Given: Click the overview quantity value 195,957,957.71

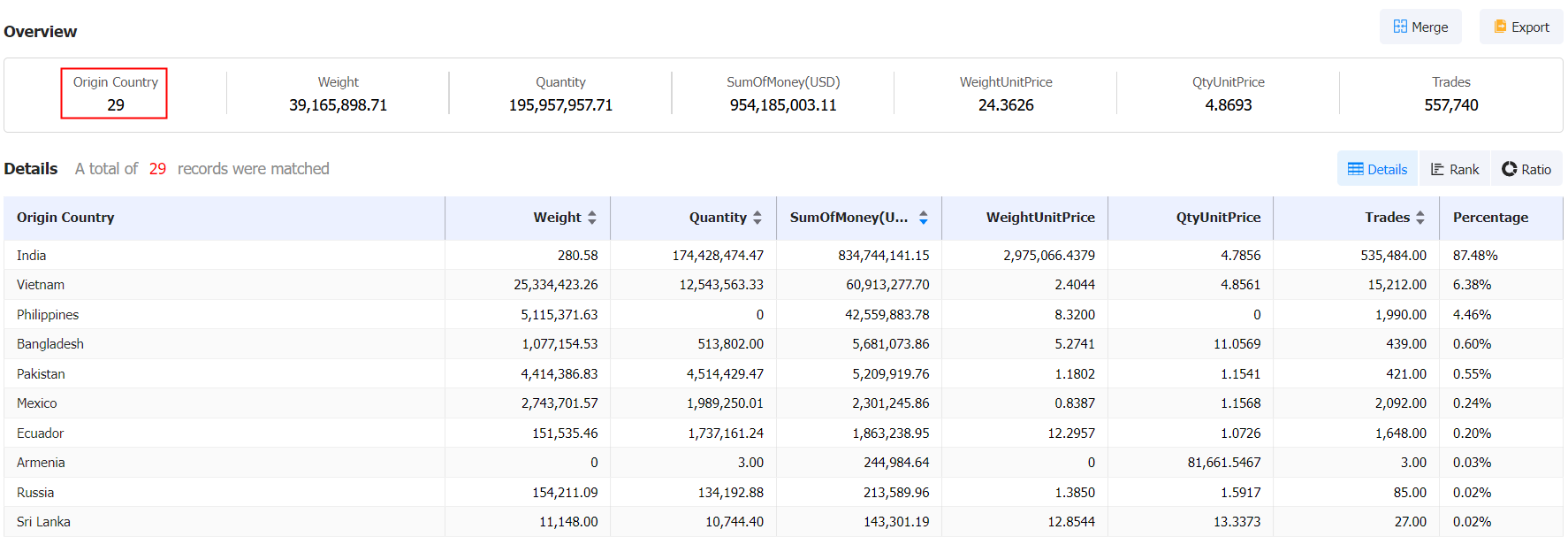Looking at the screenshot, I should click(560, 105).
